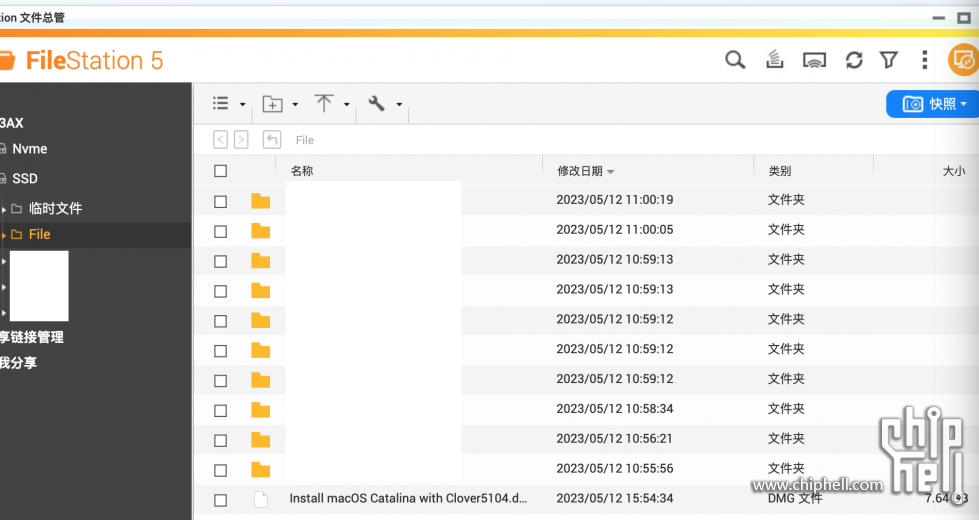Click the folder icon dated 10:58:34
Image resolution: width=979 pixels, height=520 pixels.
260,410
